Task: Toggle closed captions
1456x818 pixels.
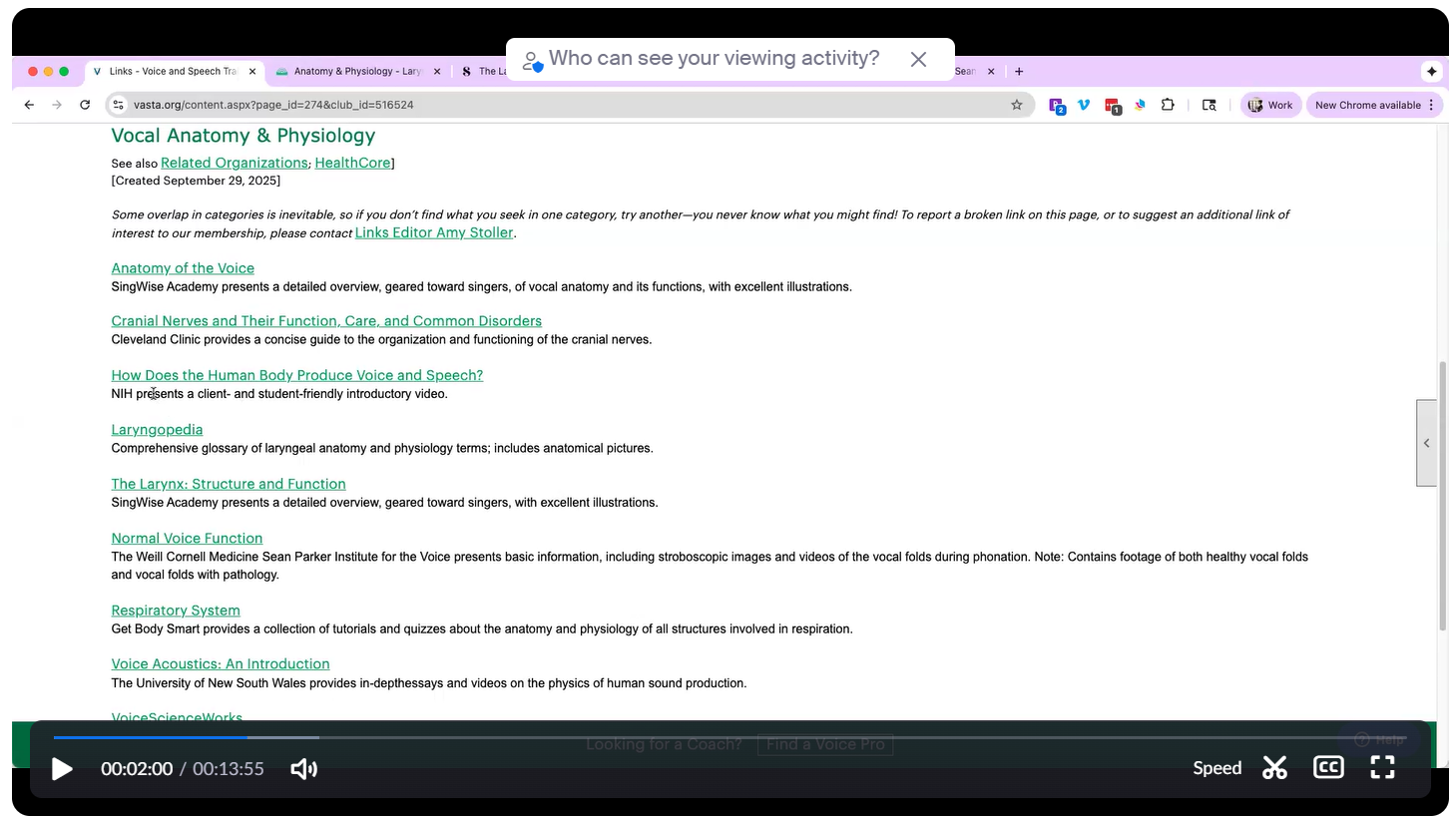Action: 1327,768
